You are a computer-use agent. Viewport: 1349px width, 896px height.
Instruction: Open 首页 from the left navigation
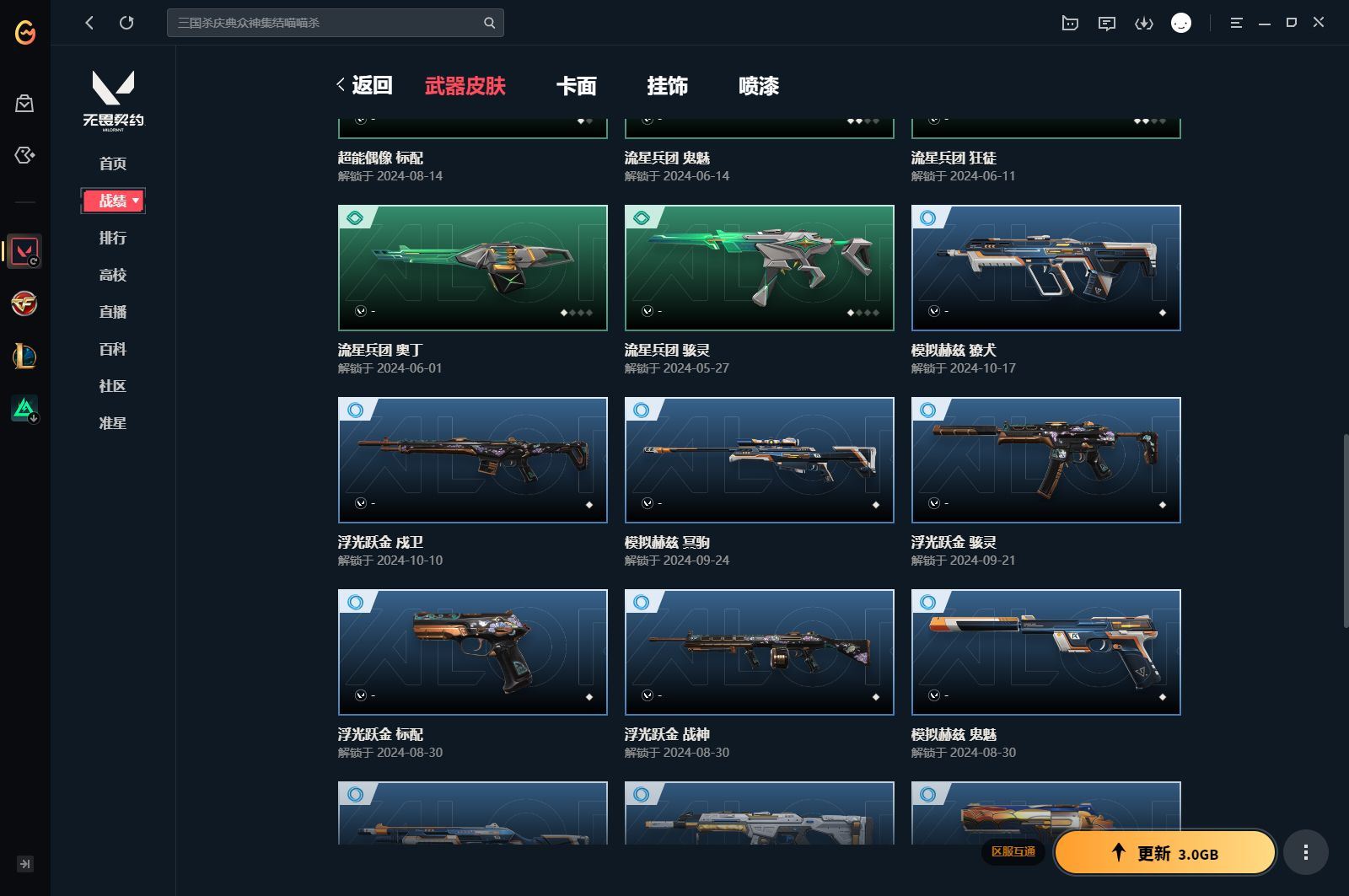(x=113, y=164)
